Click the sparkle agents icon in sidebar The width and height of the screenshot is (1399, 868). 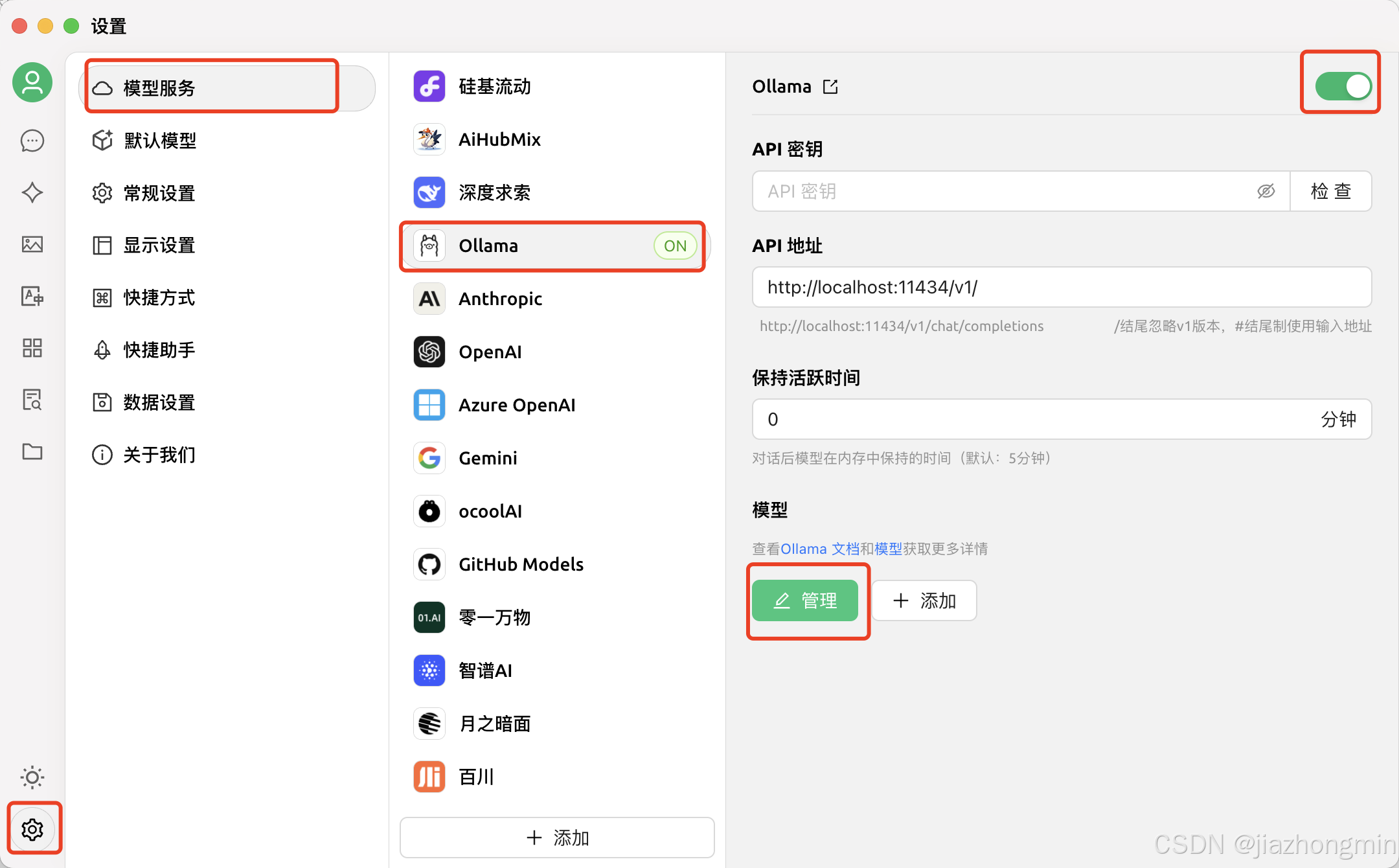[x=32, y=192]
